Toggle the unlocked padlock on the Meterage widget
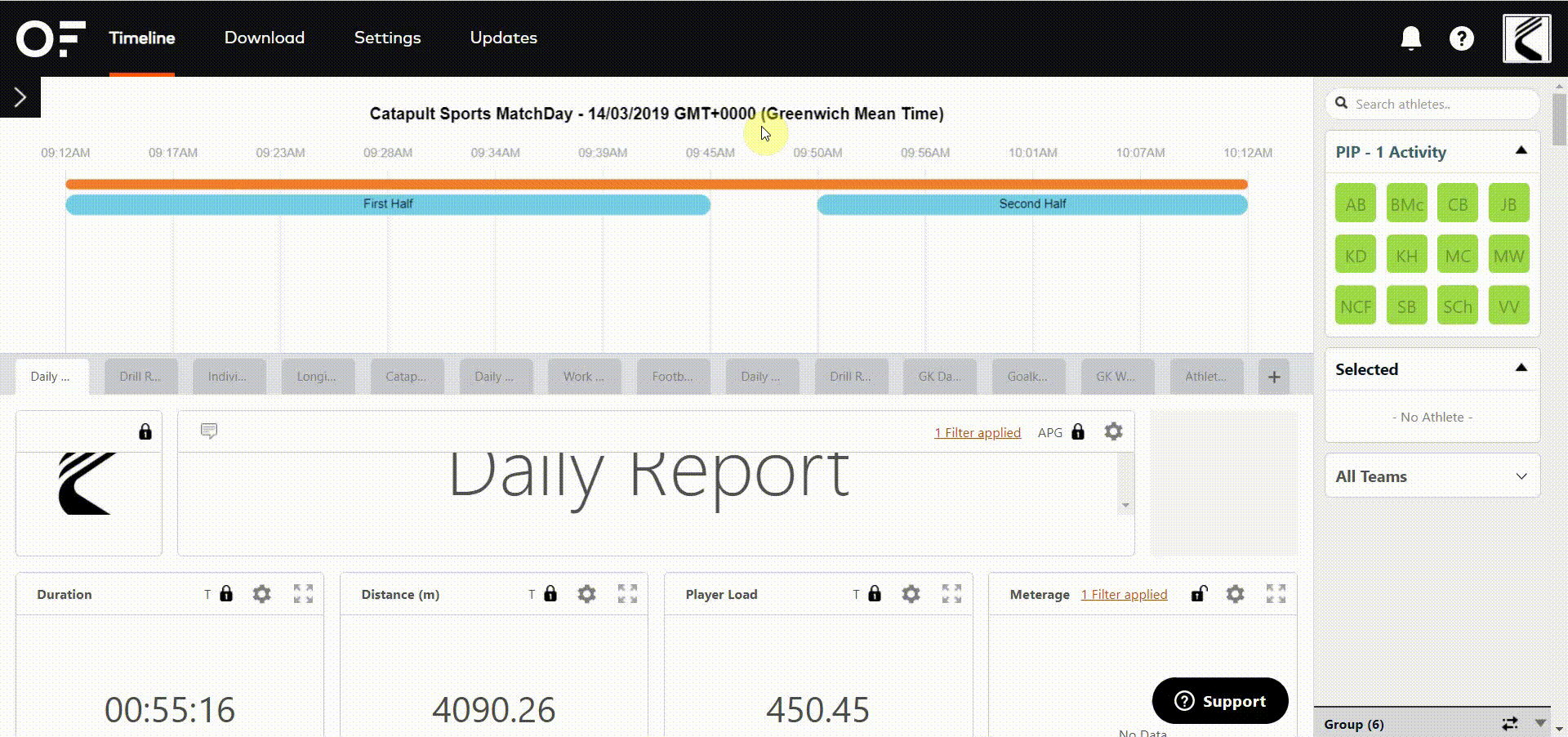1568x737 pixels. [x=1198, y=594]
